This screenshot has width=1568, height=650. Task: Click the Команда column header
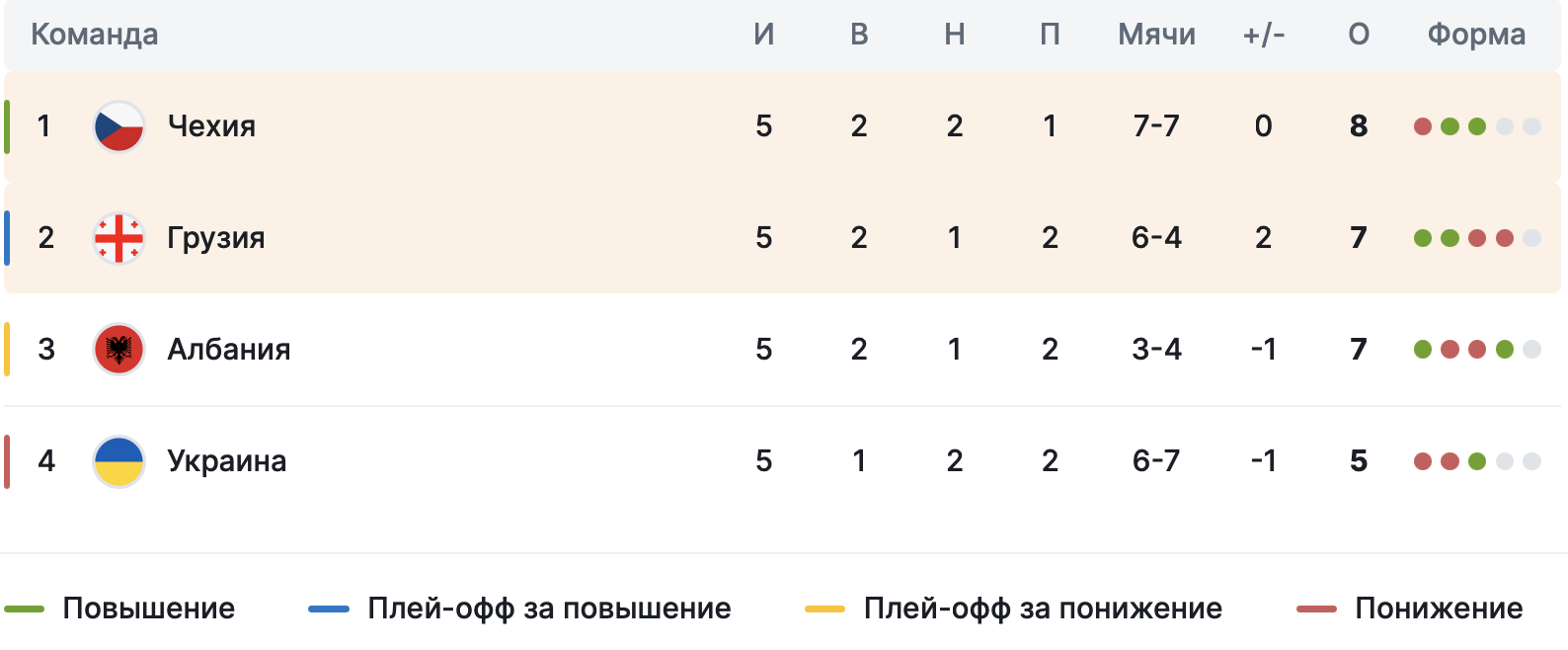click(95, 35)
